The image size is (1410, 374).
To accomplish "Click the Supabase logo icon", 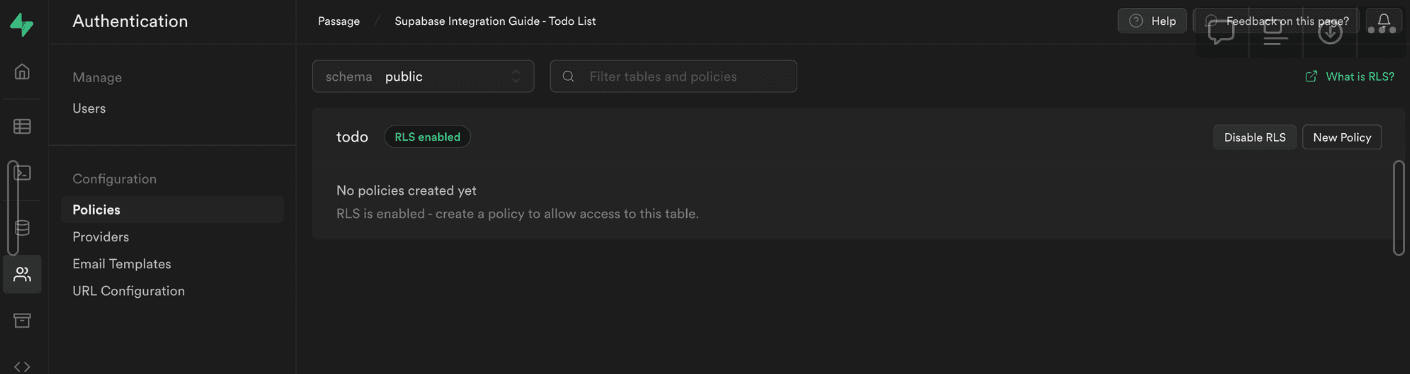I will coord(21,25).
